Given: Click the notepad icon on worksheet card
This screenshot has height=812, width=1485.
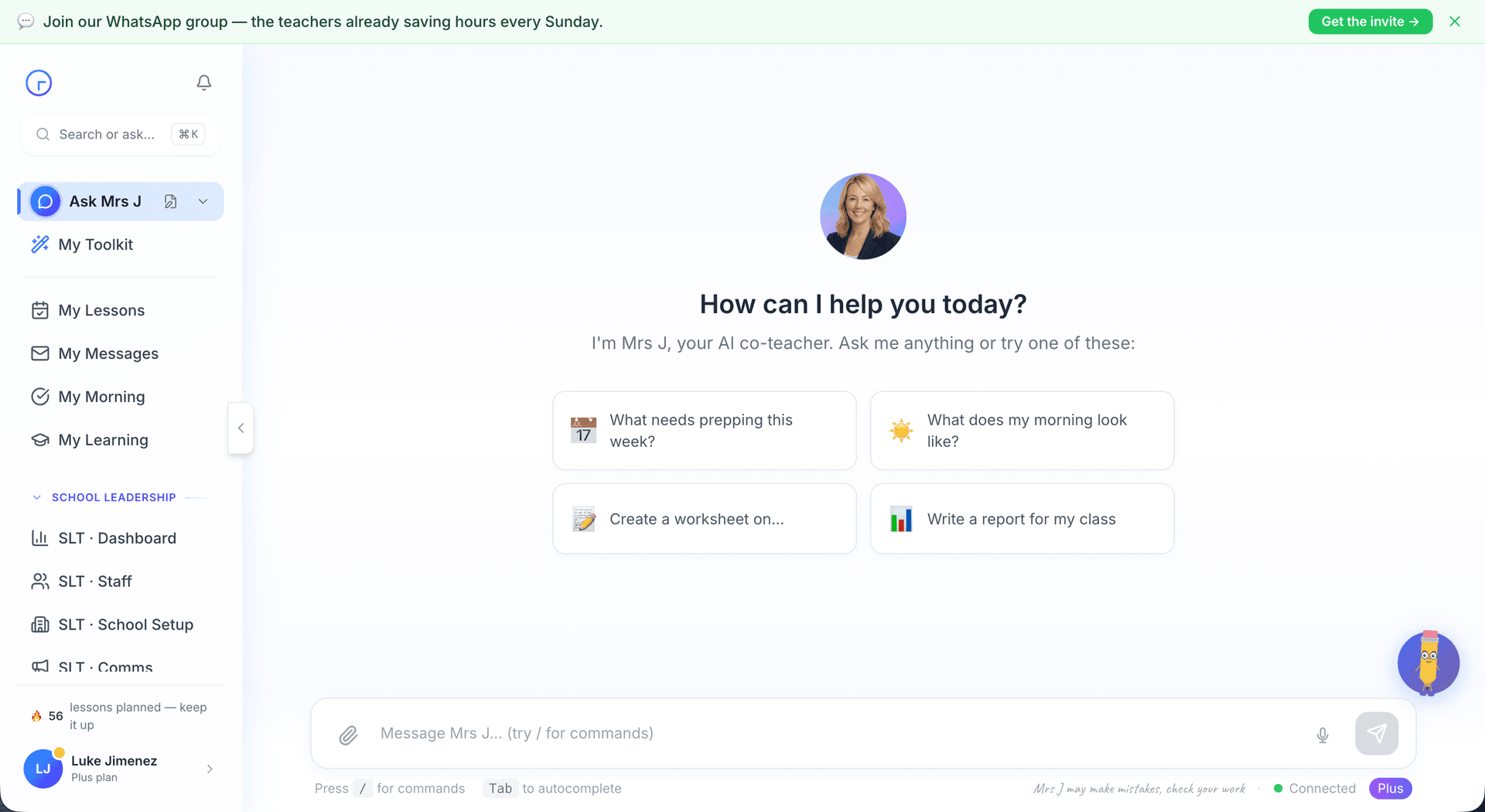Looking at the screenshot, I should 584,519.
